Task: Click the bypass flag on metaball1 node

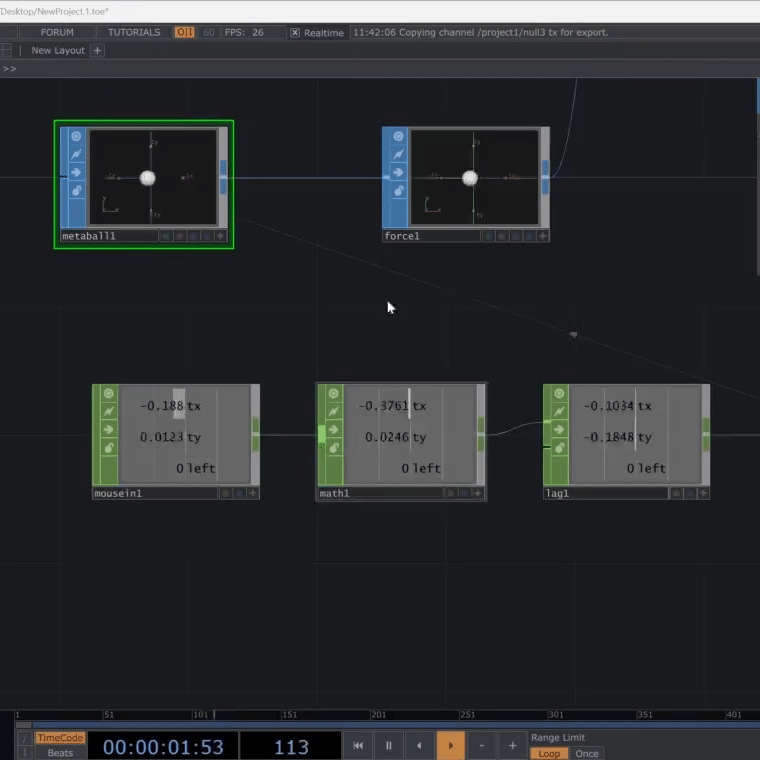Action: coord(76,172)
